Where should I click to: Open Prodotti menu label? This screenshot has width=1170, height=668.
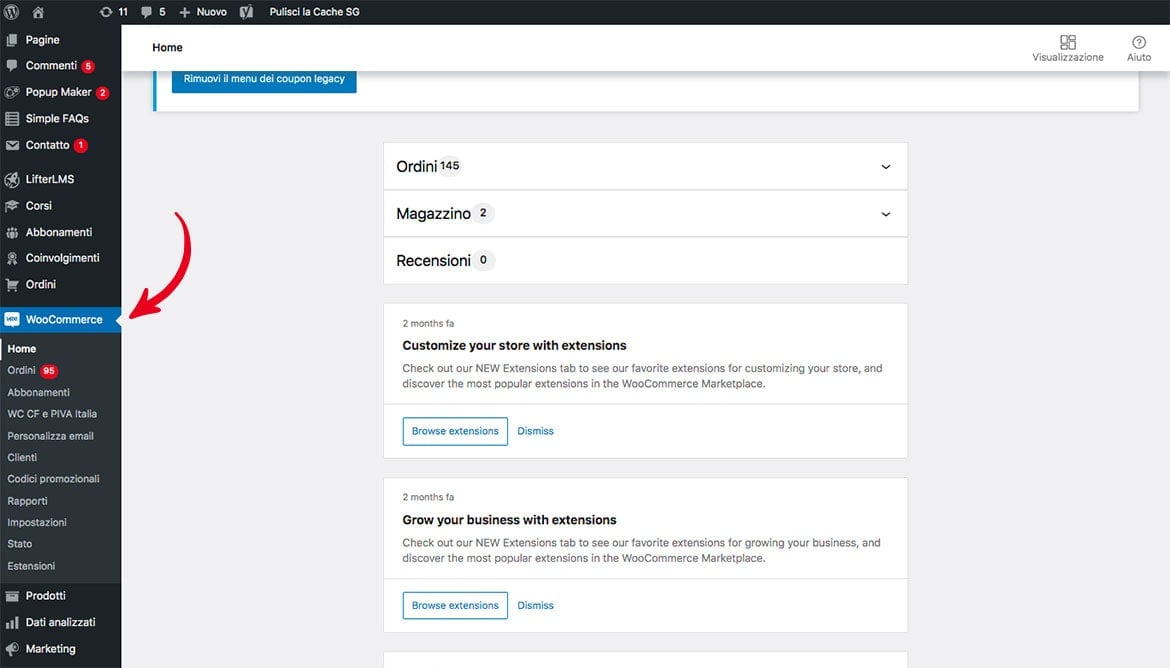pyautogui.click(x=46, y=596)
